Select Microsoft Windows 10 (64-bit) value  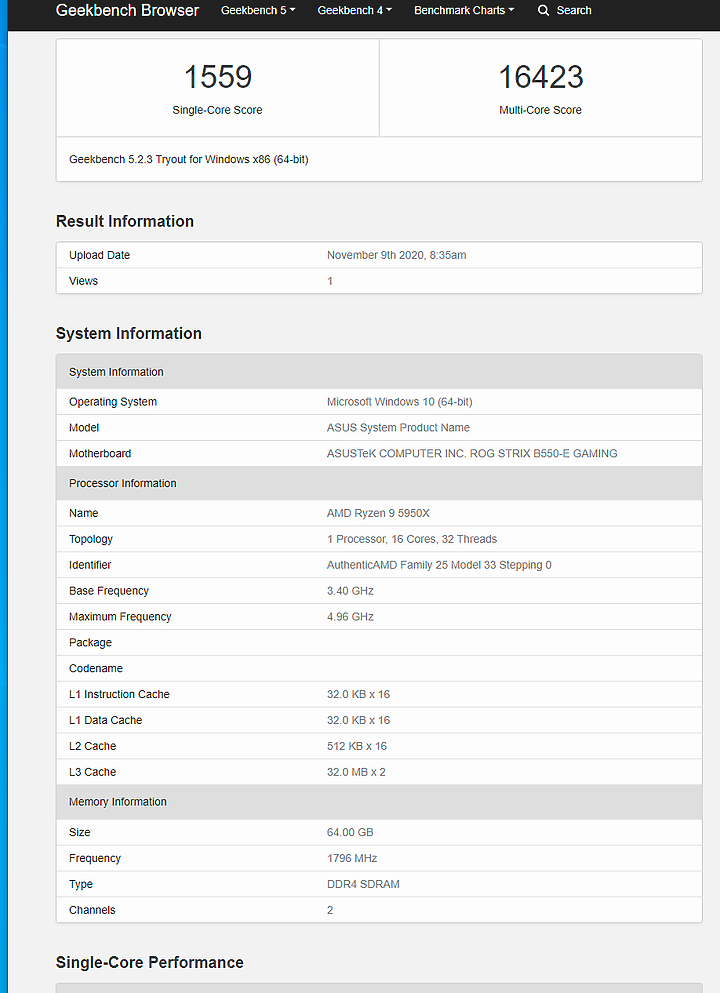400,402
